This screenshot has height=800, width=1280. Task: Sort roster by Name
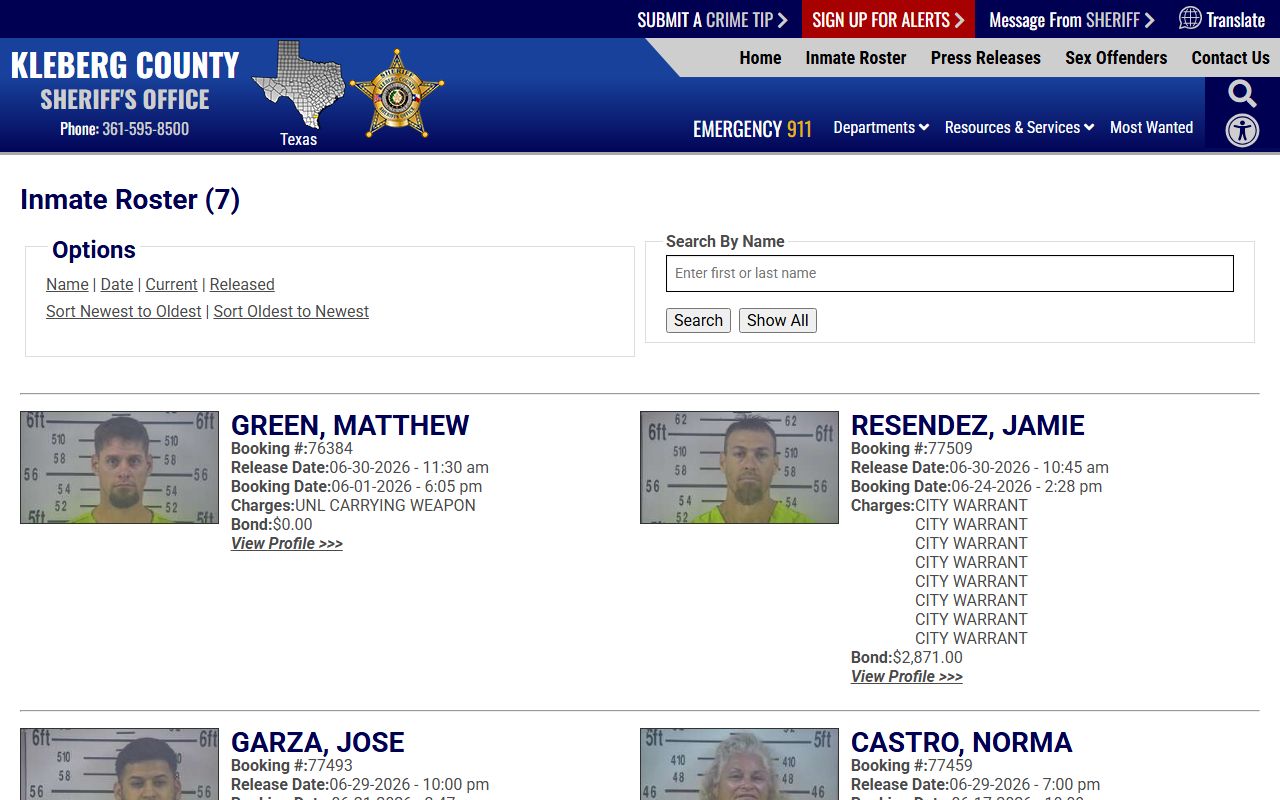click(67, 285)
